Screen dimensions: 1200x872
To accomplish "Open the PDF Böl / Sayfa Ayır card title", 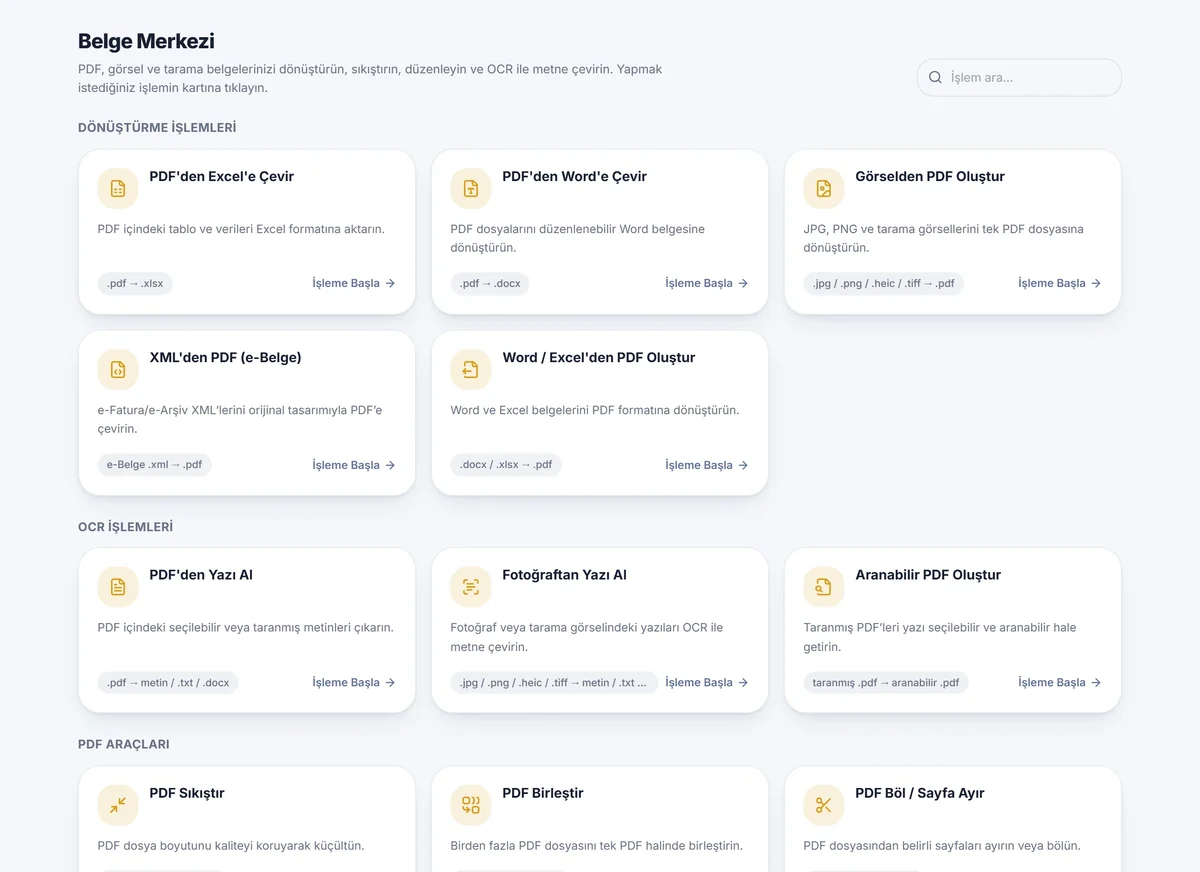I will [920, 793].
